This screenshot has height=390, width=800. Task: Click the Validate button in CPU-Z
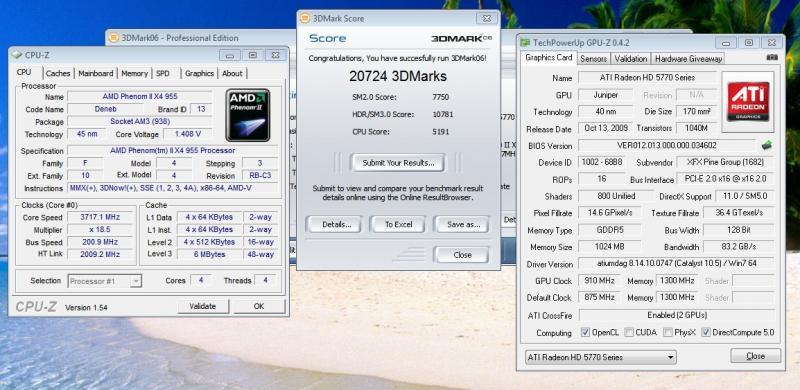pos(203,306)
